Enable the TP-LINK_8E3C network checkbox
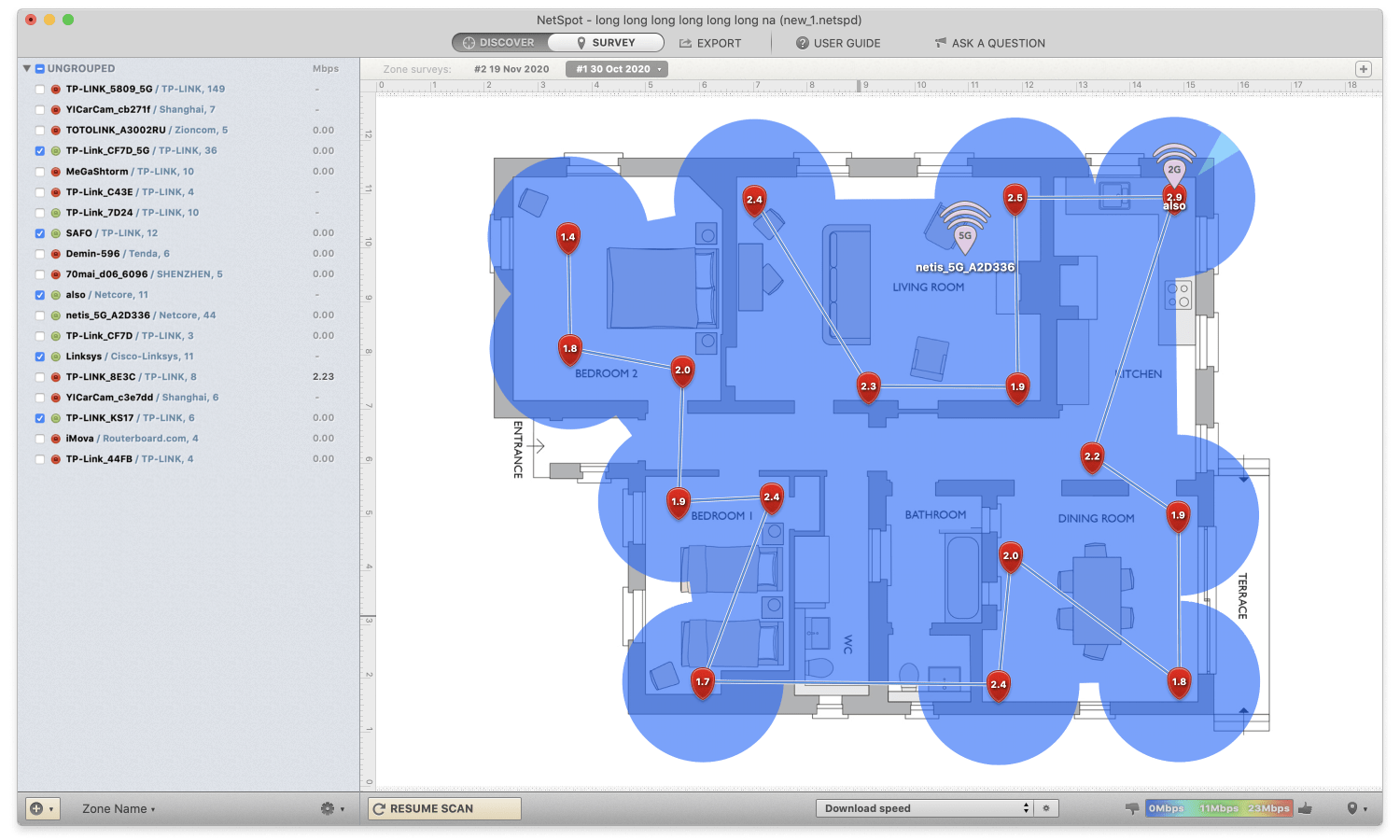The width and height of the screenshot is (1400, 840). (40, 377)
